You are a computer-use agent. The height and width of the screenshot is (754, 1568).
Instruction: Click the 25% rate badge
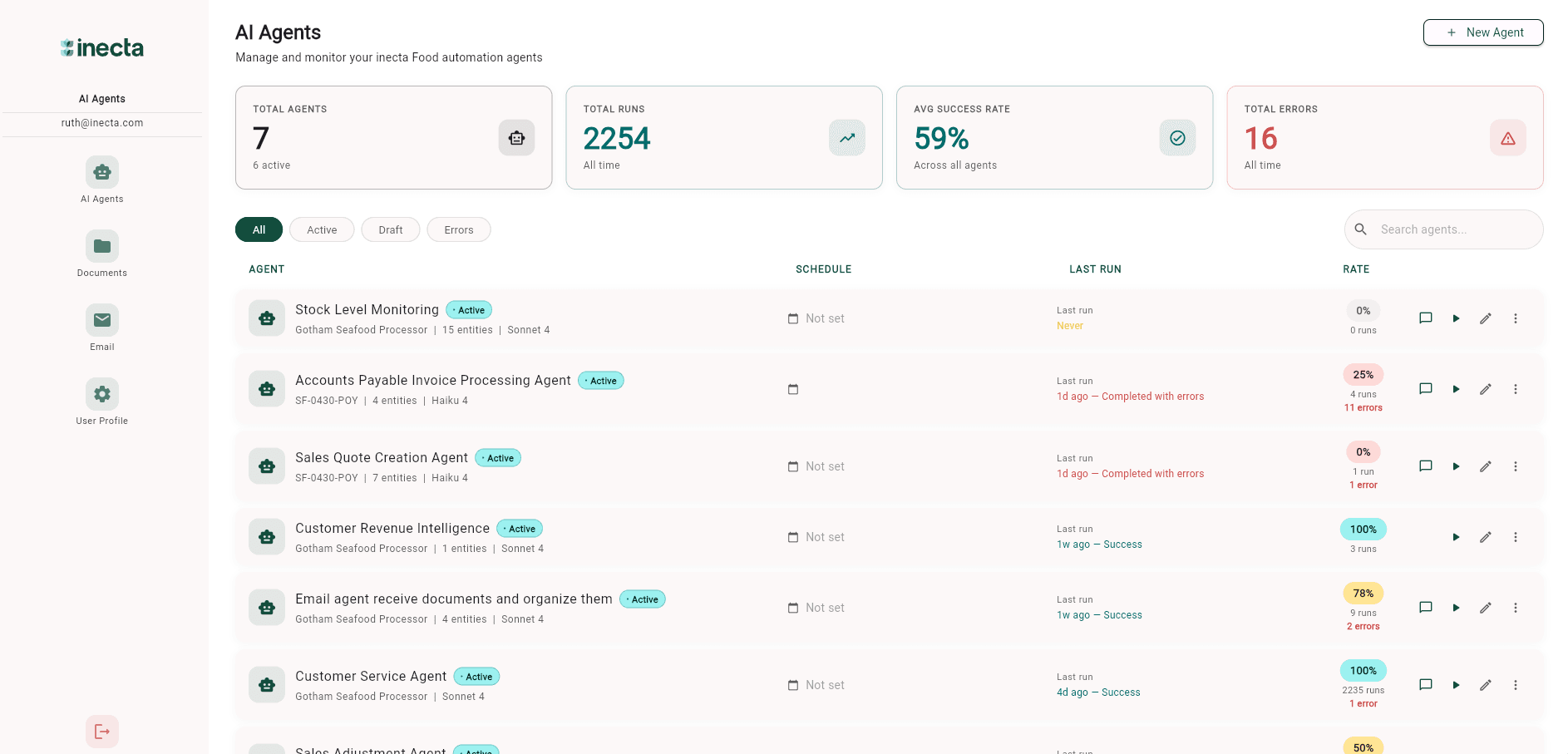click(x=1363, y=375)
